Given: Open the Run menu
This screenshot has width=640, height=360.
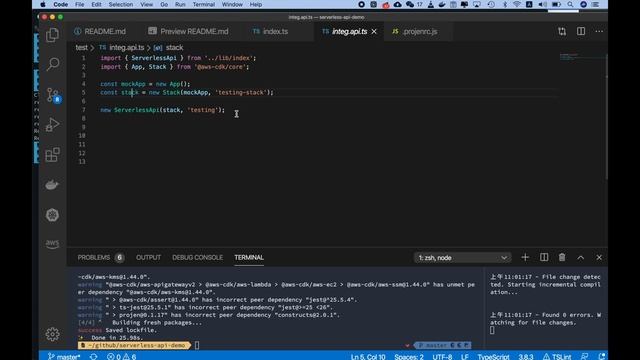Looking at the screenshot, I should point(180,4).
